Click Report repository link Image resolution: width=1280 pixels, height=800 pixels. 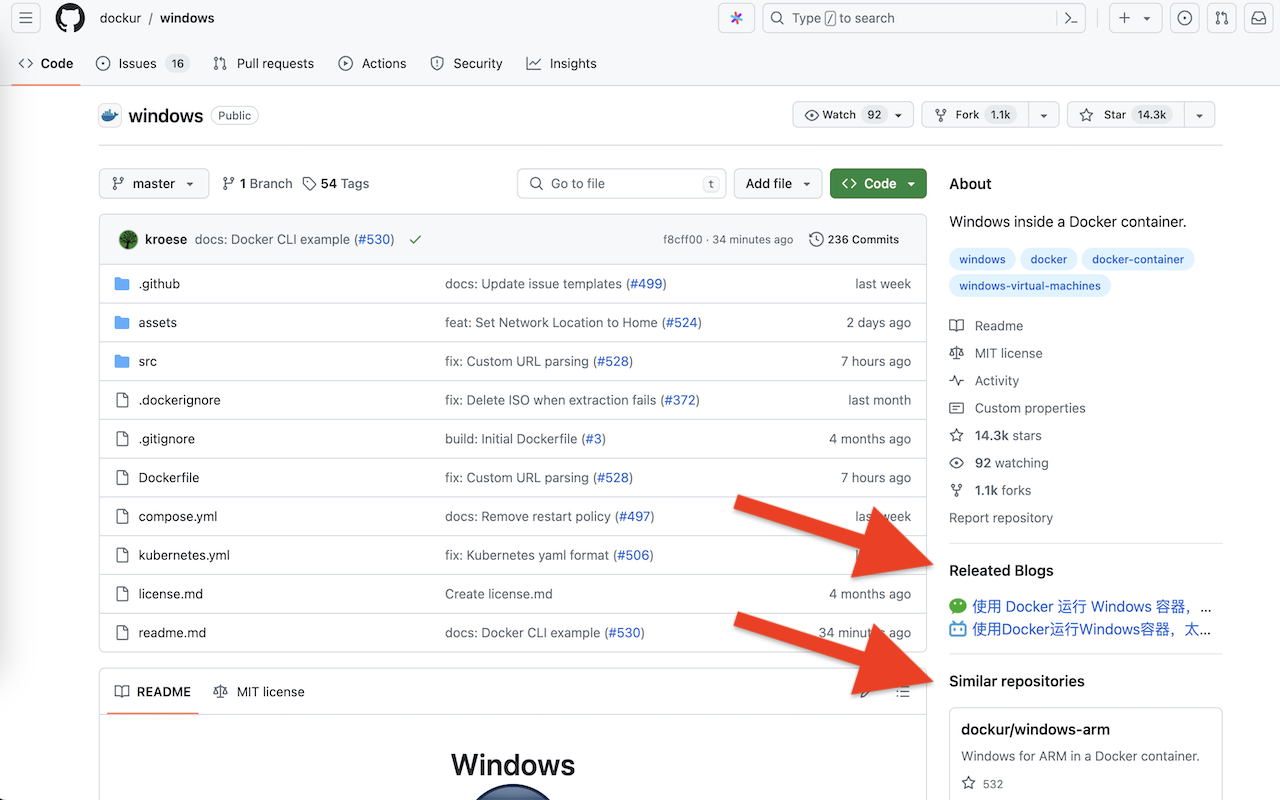(1001, 518)
